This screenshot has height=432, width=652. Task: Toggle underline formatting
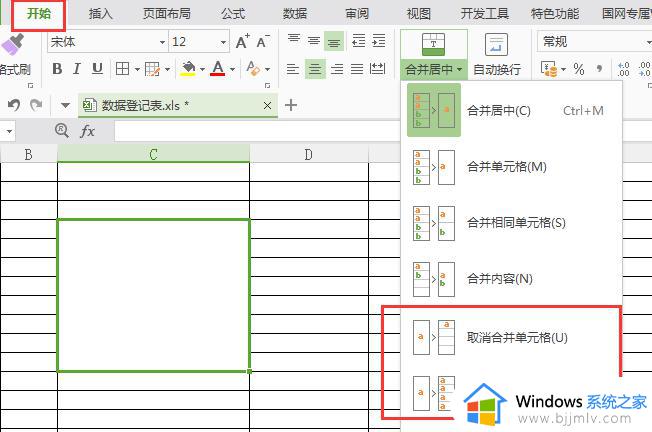(97, 69)
